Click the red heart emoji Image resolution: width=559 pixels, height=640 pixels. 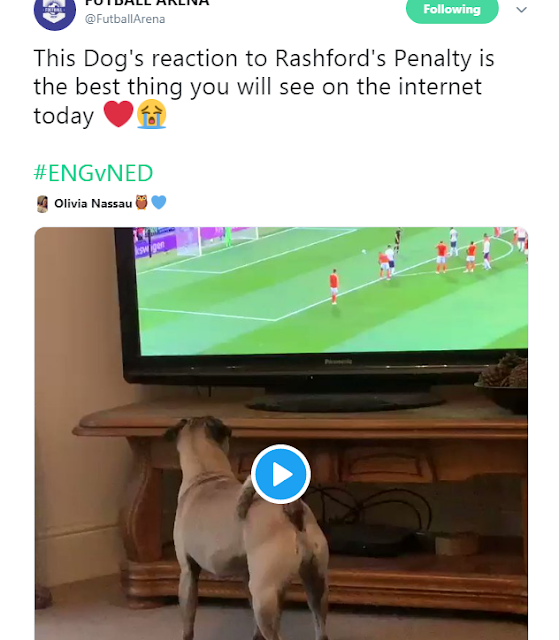[x=118, y=114]
